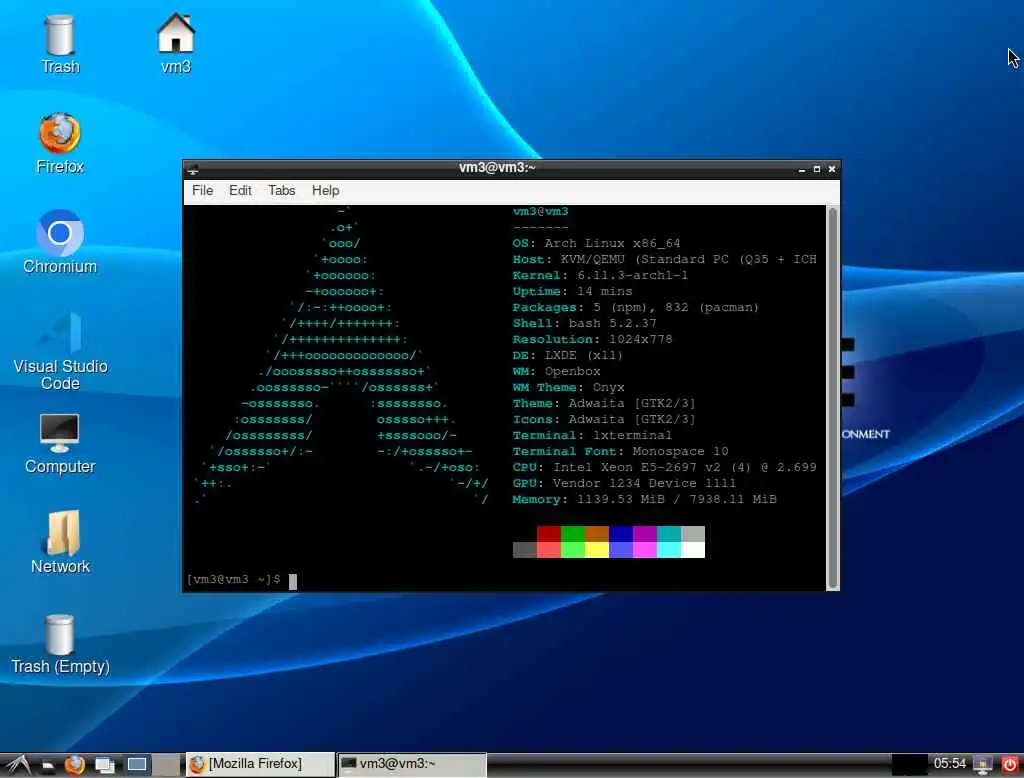
Task: Click the terminal's vertical scrollbar
Action: click(833, 398)
